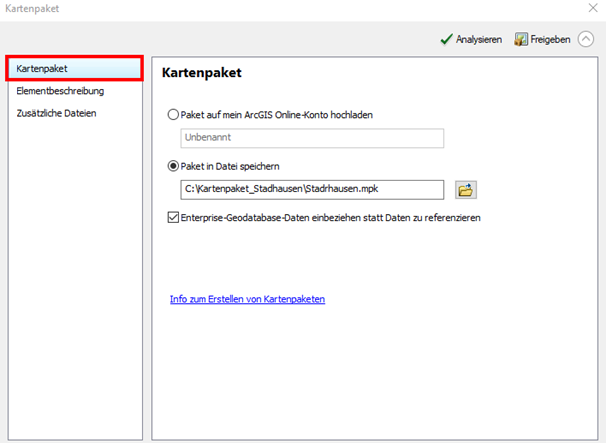This screenshot has width=606, height=443.
Task: Open the 'Info zum Erstellen von Kartenpaketen' link
Action: (247, 299)
